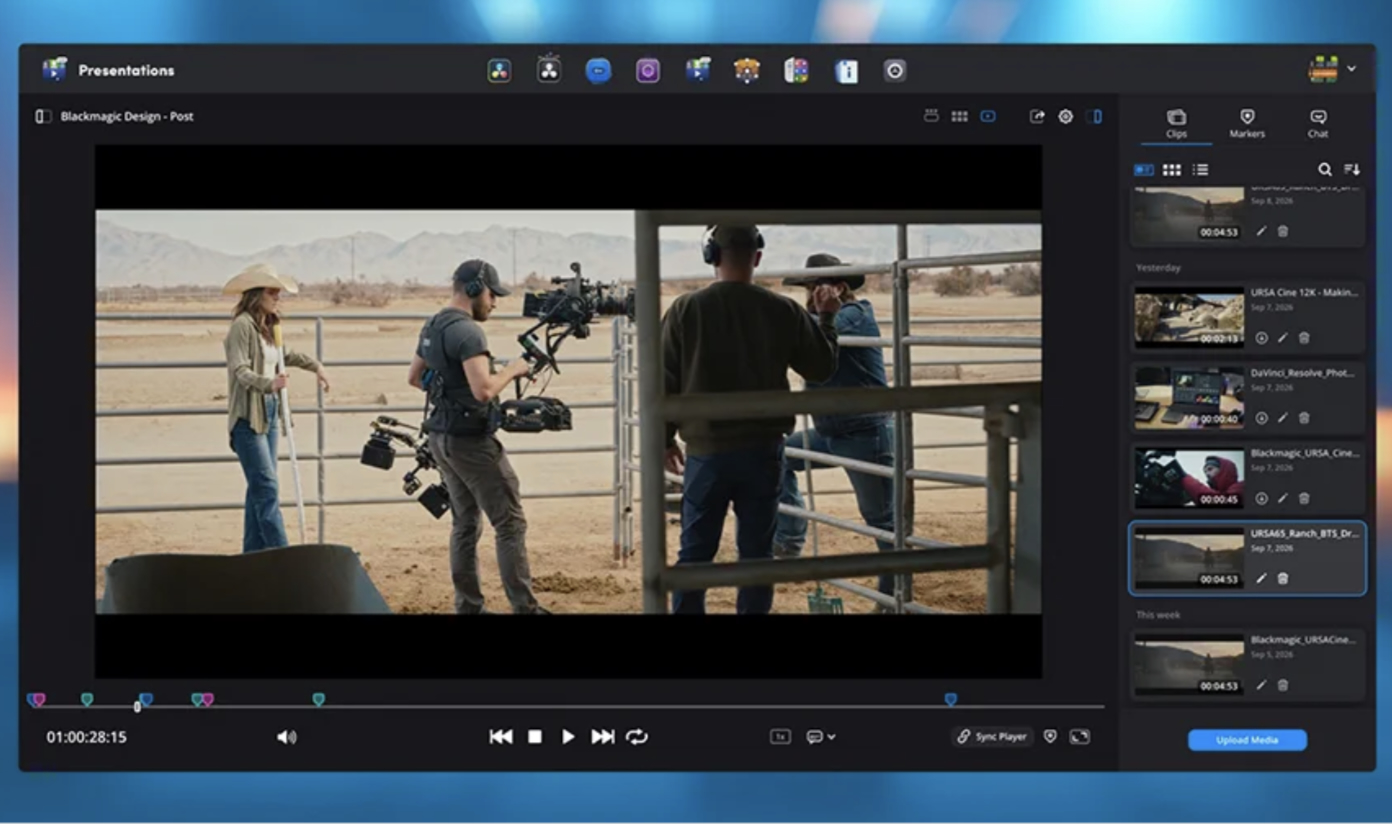Edit the Blackmagic_URSA_Cine clip dated Sep 7

pos(1283,498)
